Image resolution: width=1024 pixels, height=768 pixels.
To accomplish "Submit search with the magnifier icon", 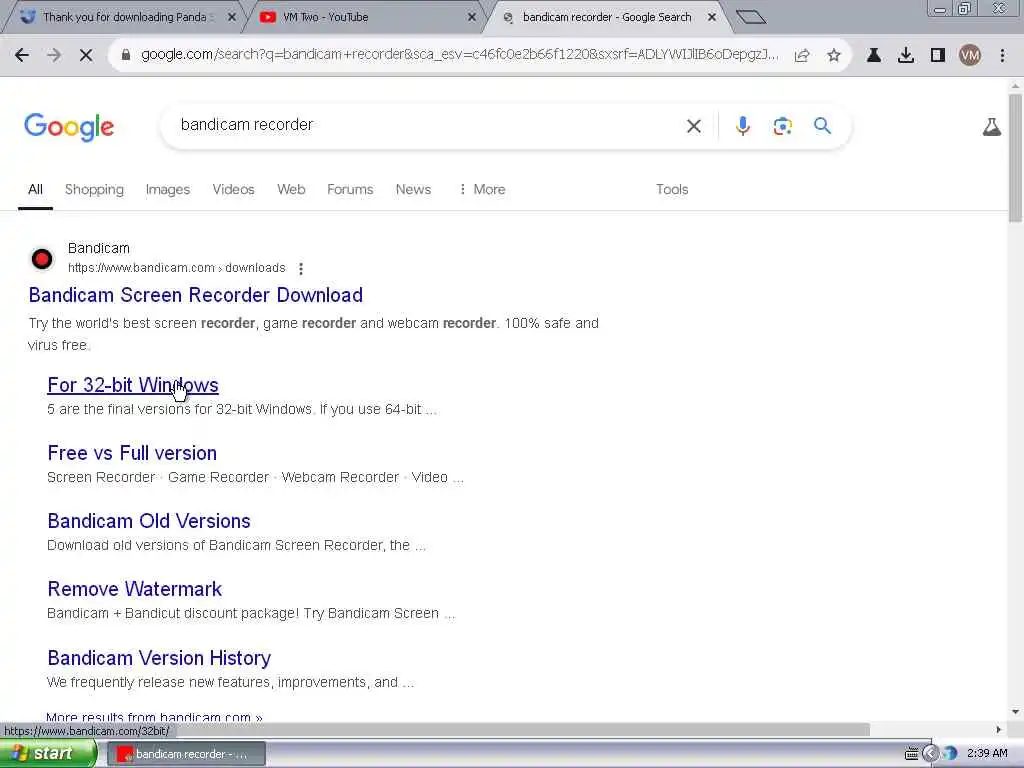I will pyautogui.click(x=822, y=125).
